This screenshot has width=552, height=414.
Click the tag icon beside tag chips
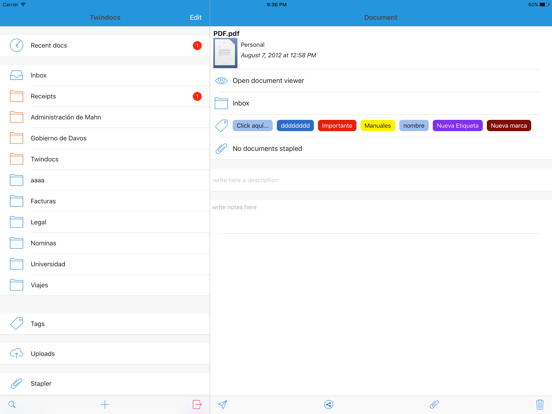pyautogui.click(x=221, y=126)
